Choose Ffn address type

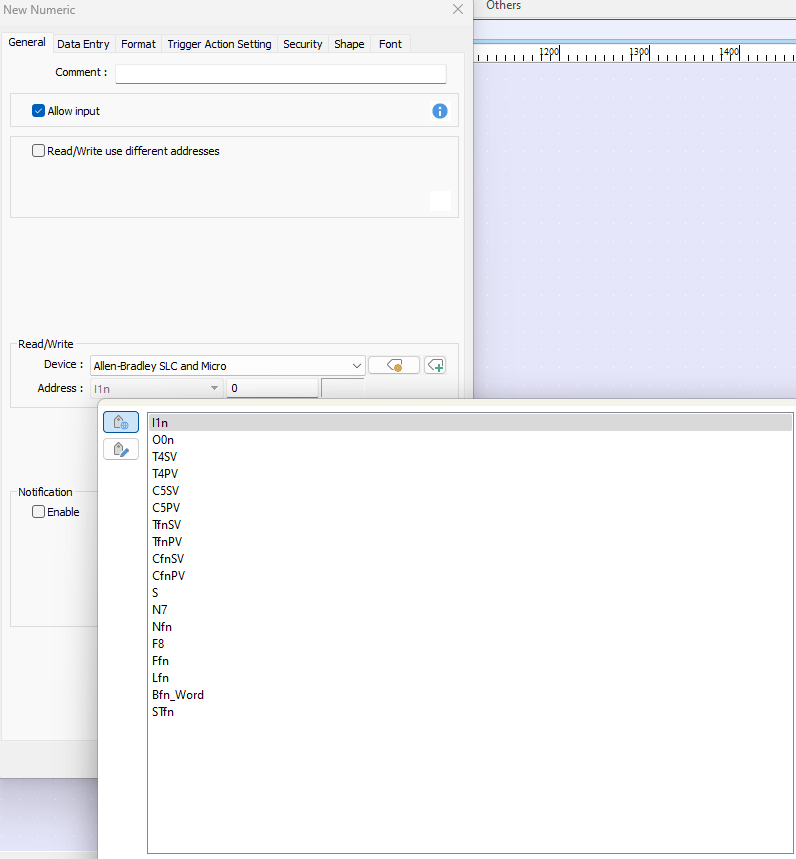(x=471, y=661)
